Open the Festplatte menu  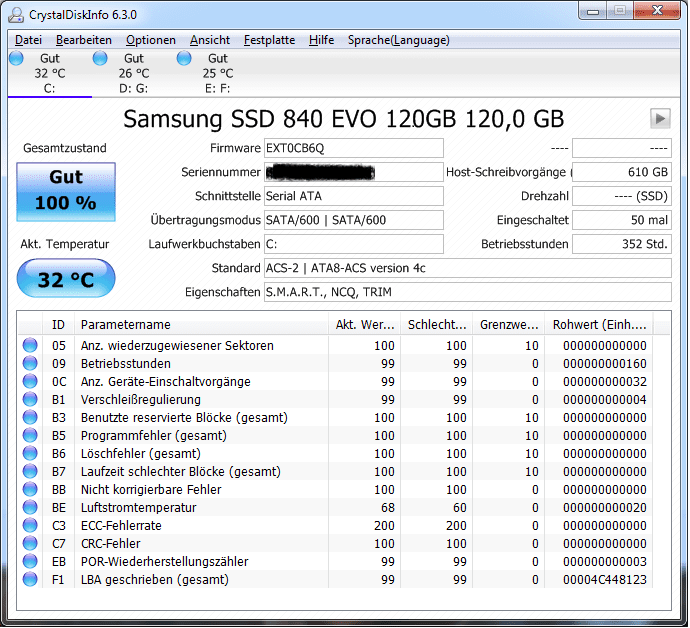pos(269,40)
